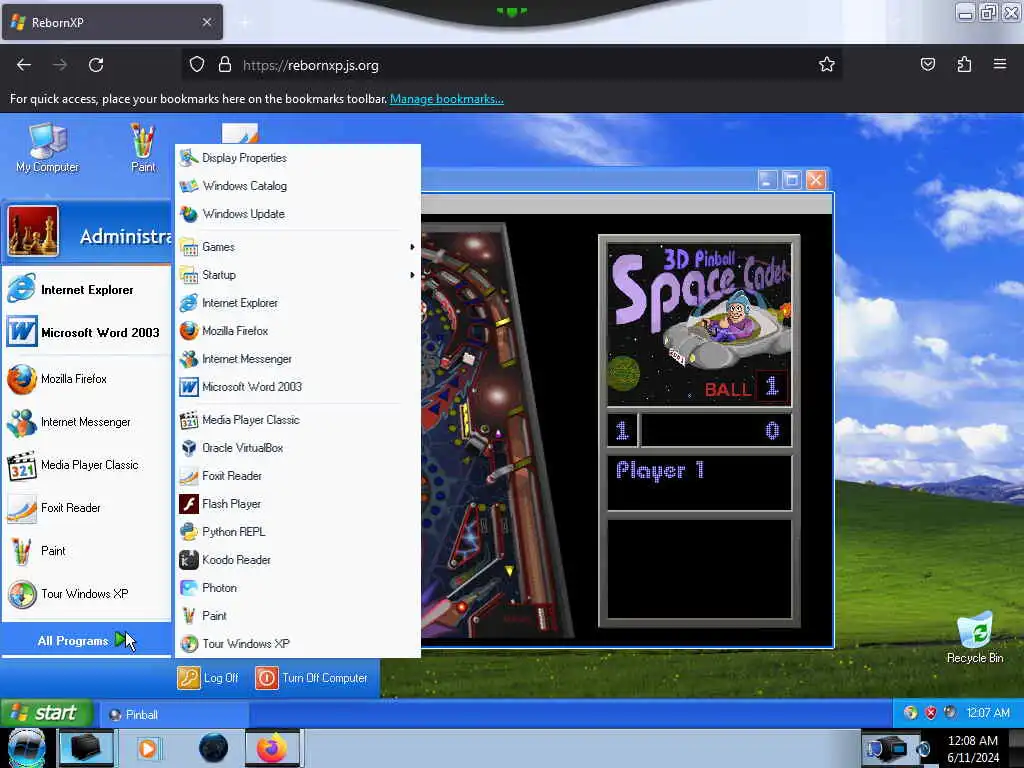Viewport: 1024px width, 768px height.
Task: Click Manage bookmarks link
Action: pos(447,99)
